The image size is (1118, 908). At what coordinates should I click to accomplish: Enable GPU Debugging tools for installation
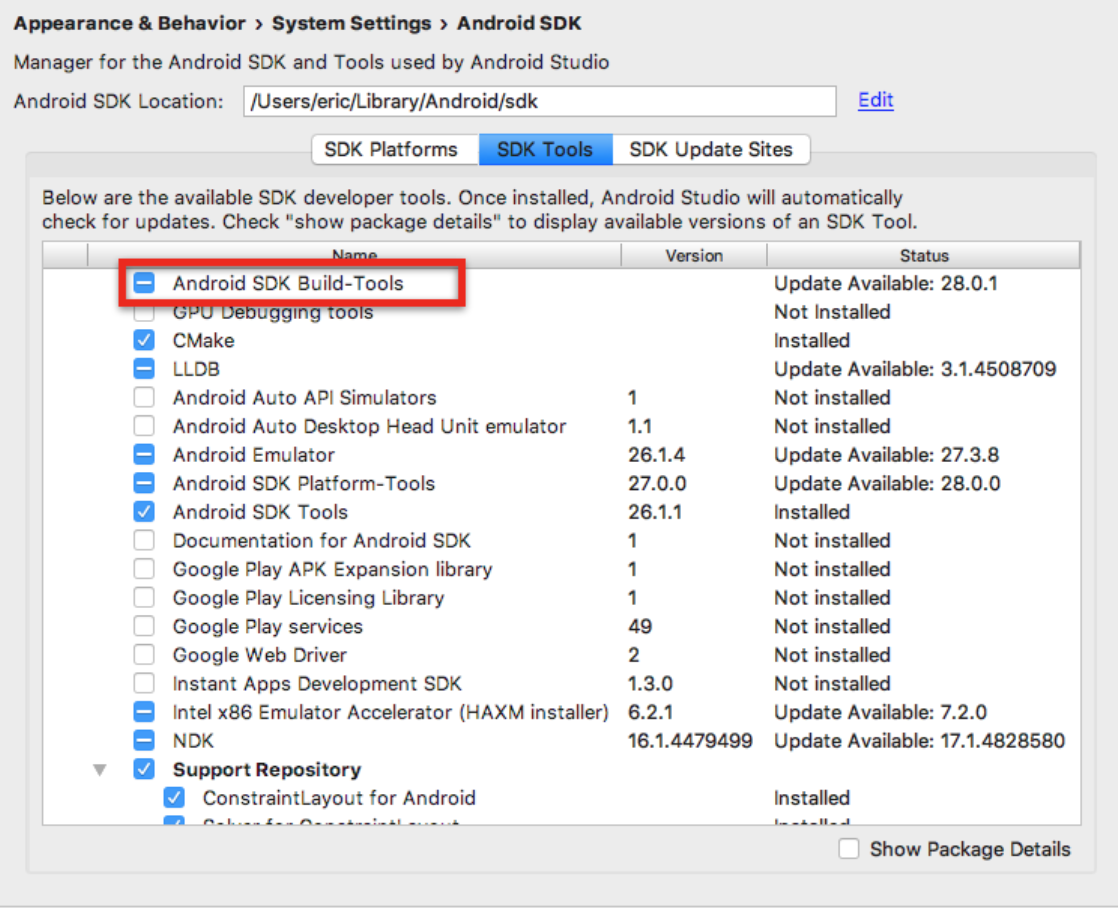point(143,312)
